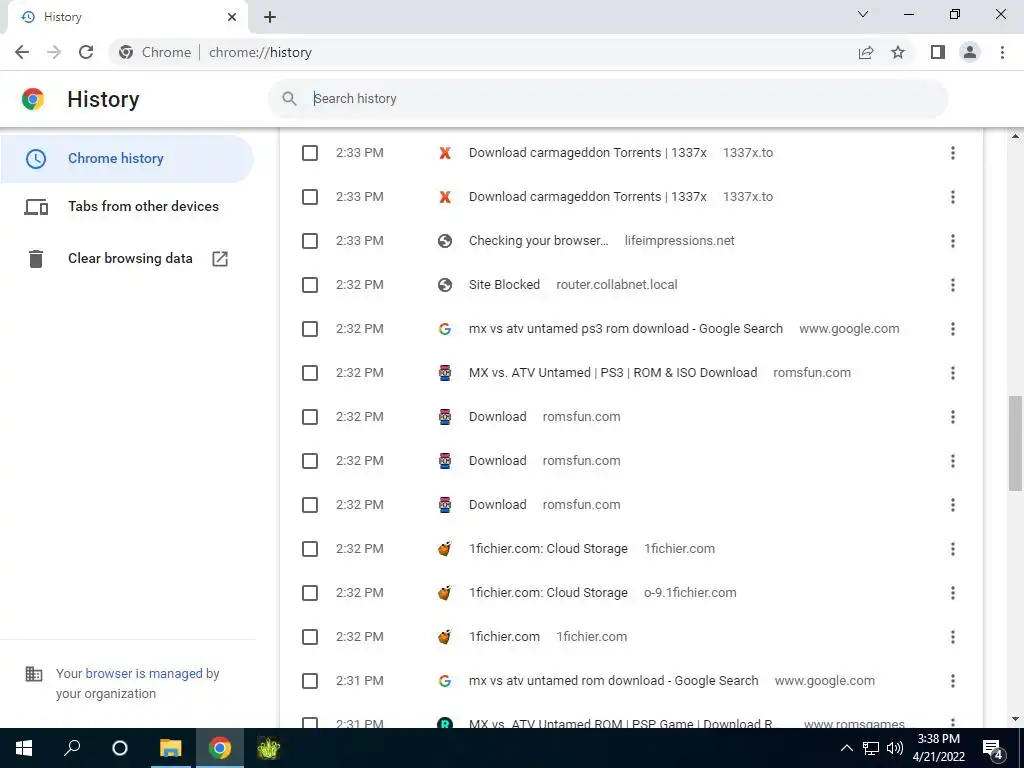
Task: Close the History tab
Action: 232,17
